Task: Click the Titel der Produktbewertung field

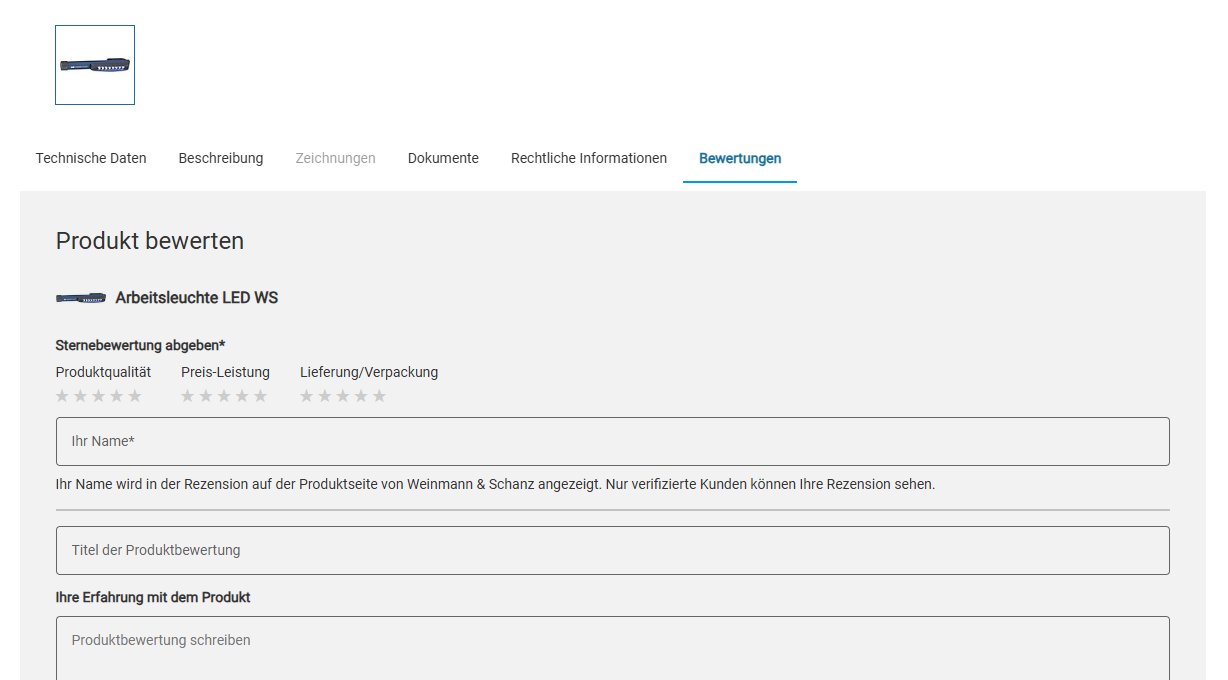Action: pos(613,550)
